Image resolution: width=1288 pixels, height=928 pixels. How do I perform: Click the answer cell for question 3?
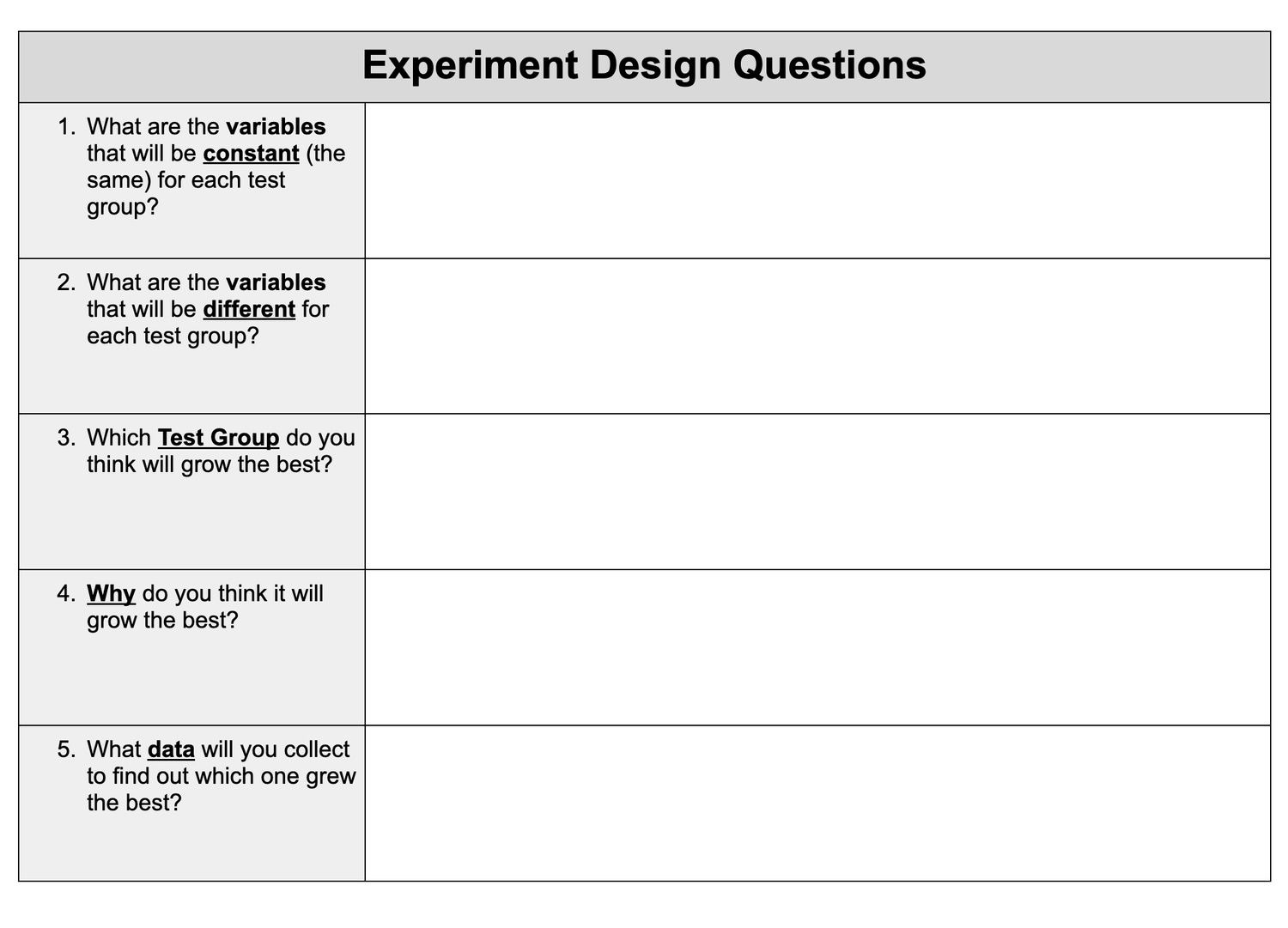[x=817, y=491]
